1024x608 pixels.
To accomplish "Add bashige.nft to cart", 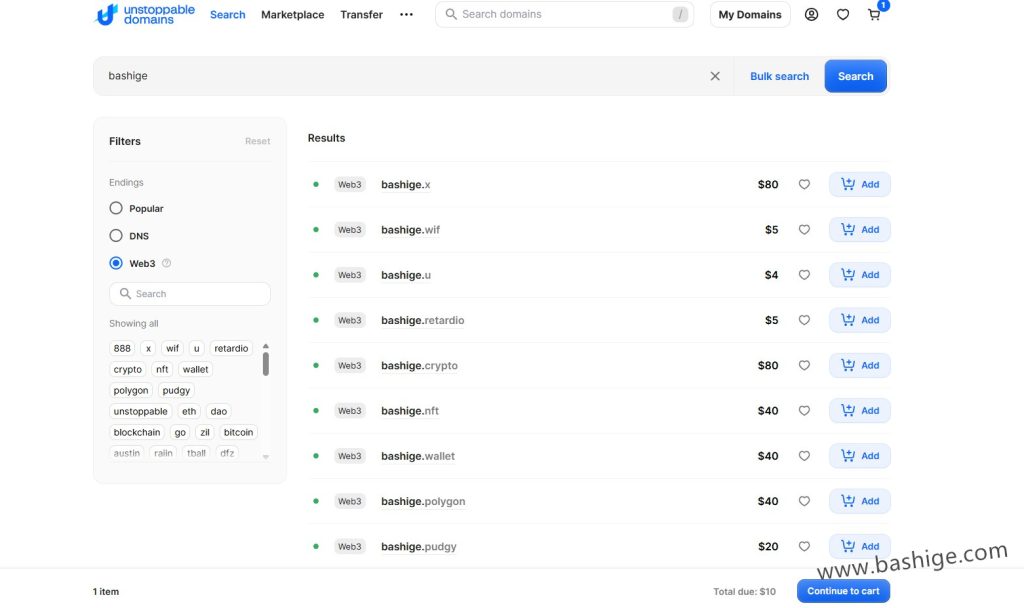I will [859, 411].
